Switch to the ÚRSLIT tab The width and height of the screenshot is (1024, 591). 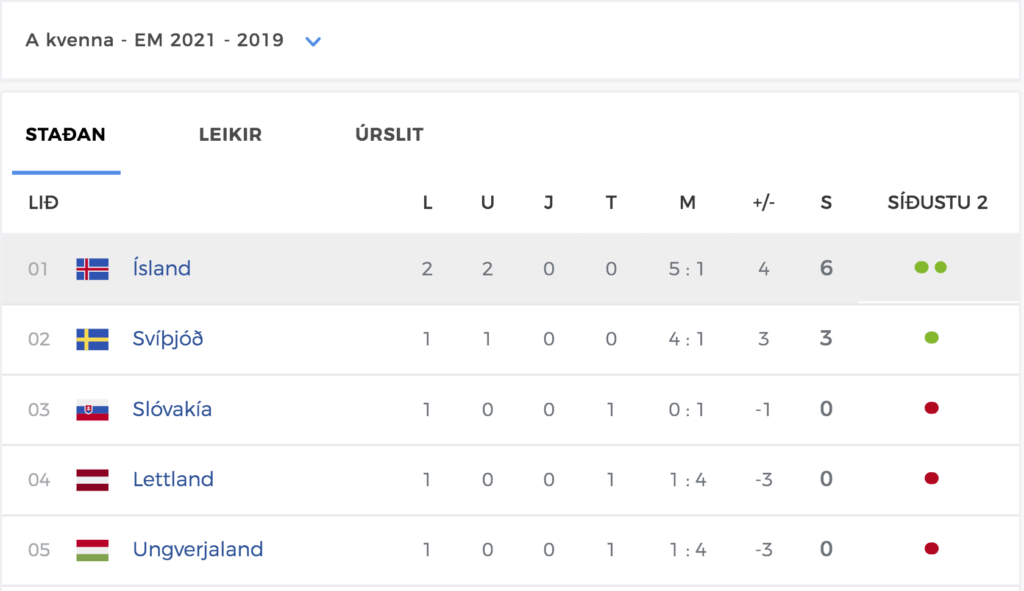point(389,135)
